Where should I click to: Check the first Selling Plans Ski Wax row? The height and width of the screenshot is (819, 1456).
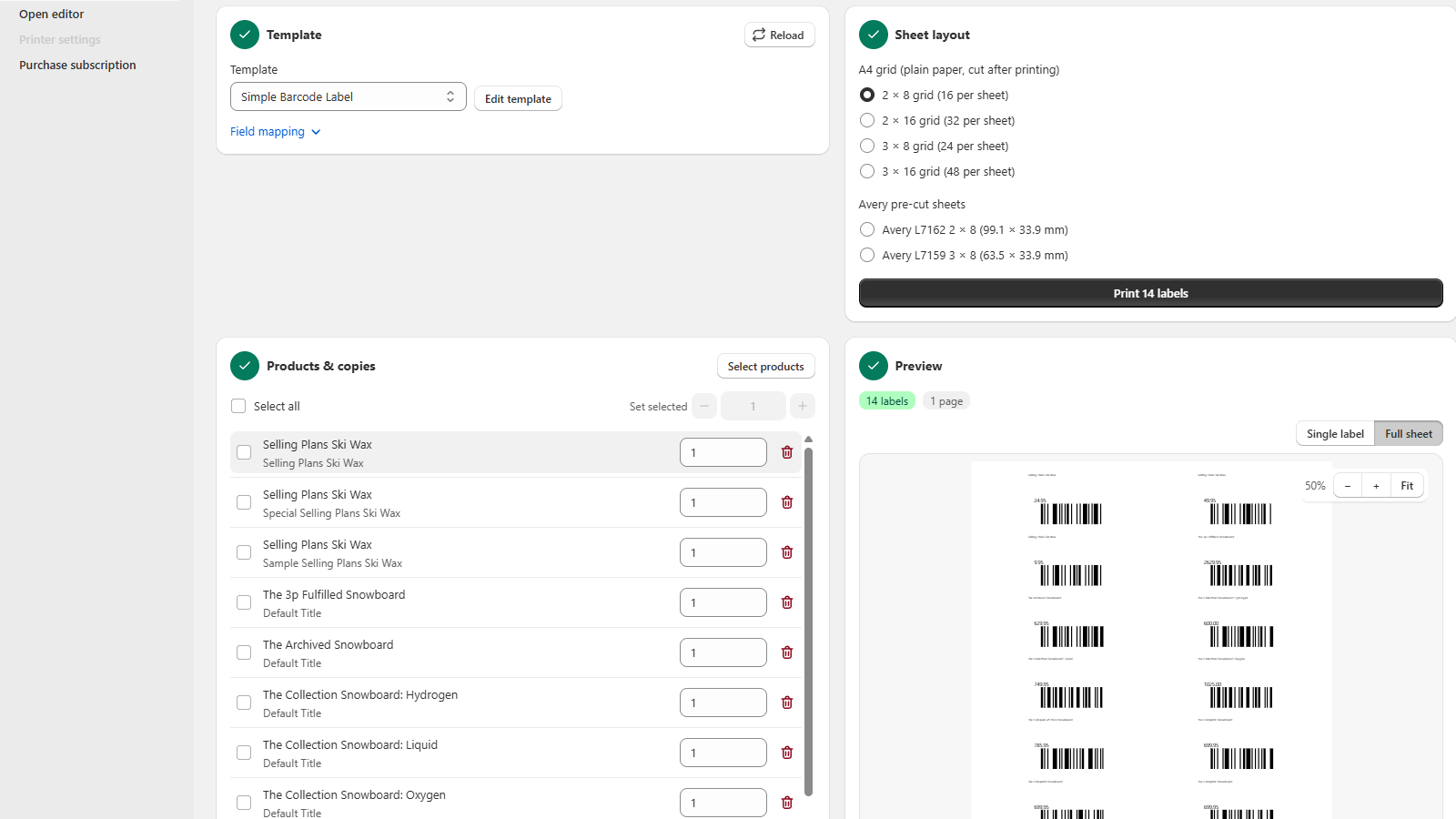(x=244, y=452)
